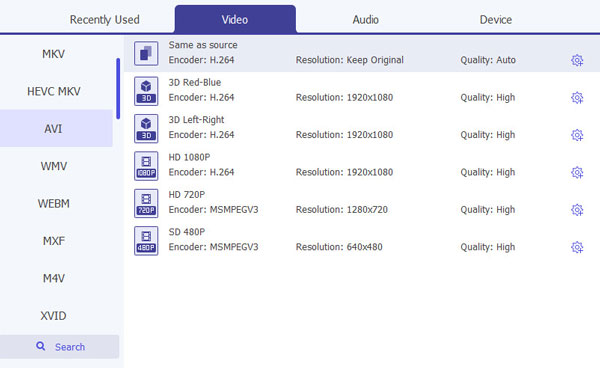Select the Same as source copy icon
The image size is (600, 368).
(146, 54)
